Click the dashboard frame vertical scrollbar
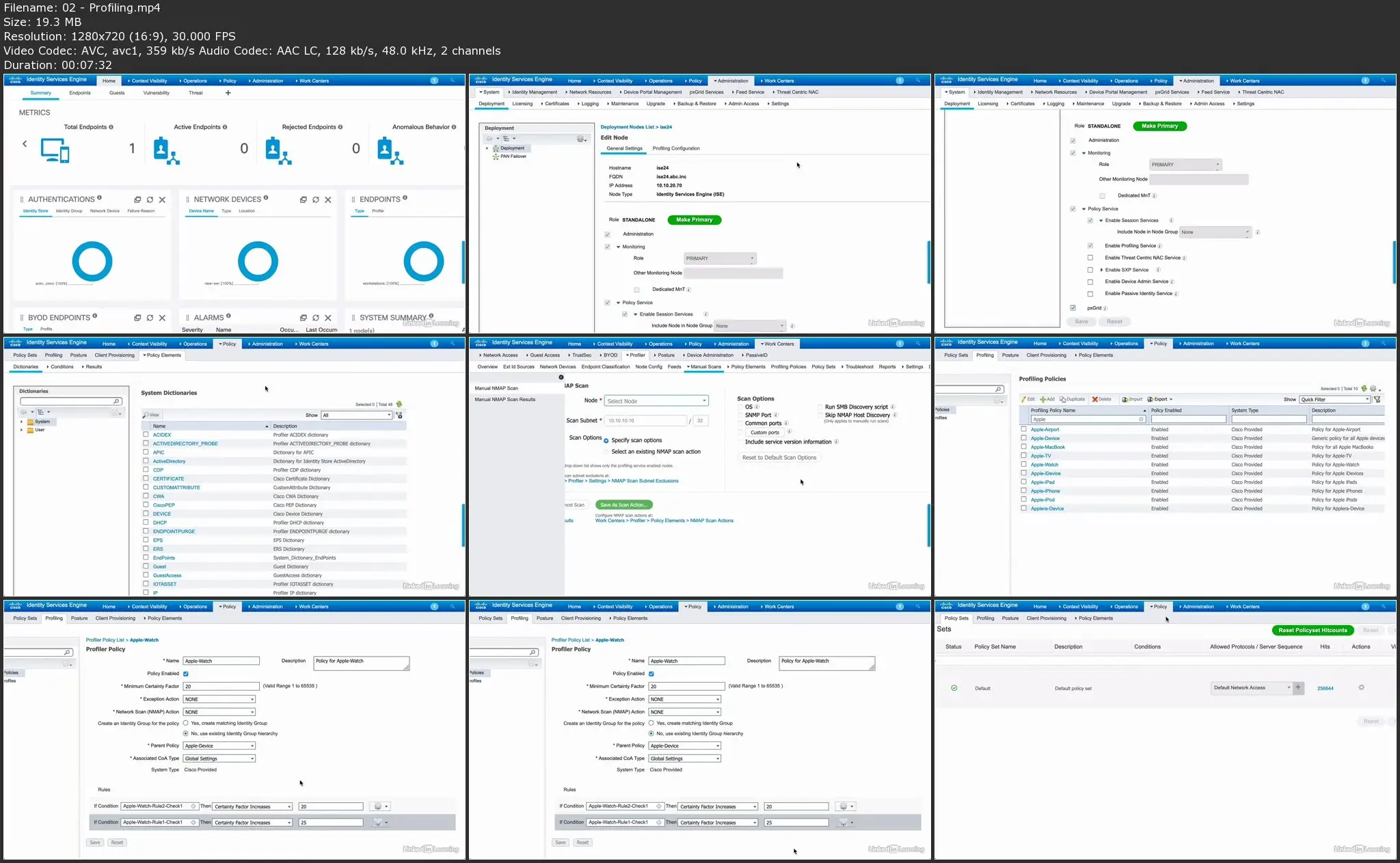Image resolution: width=1400 pixels, height=863 pixels. [x=463, y=262]
